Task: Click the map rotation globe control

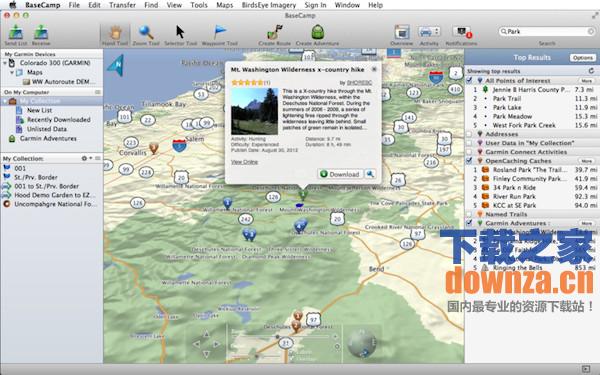Action: (361, 343)
